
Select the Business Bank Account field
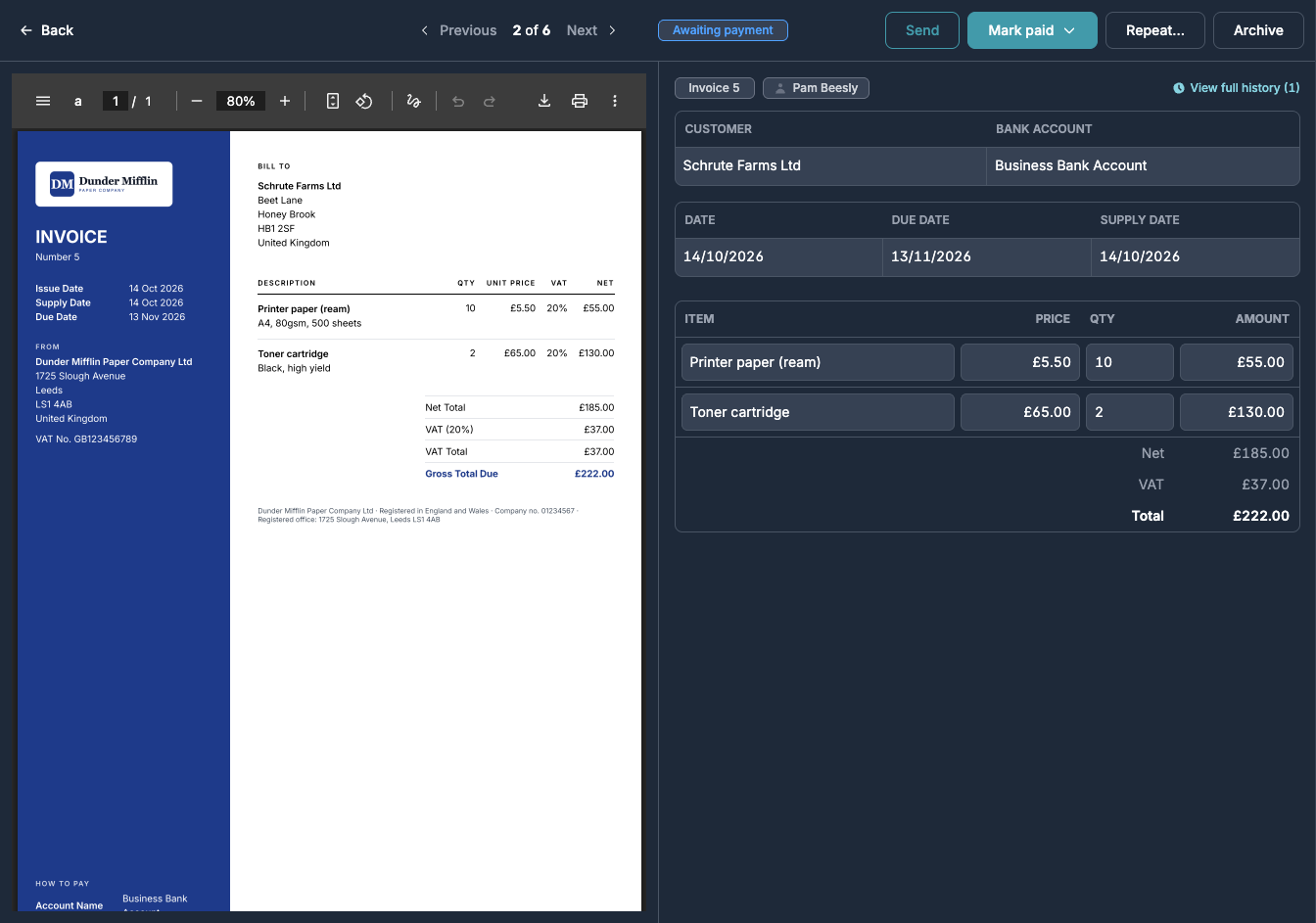(x=1143, y=165)
